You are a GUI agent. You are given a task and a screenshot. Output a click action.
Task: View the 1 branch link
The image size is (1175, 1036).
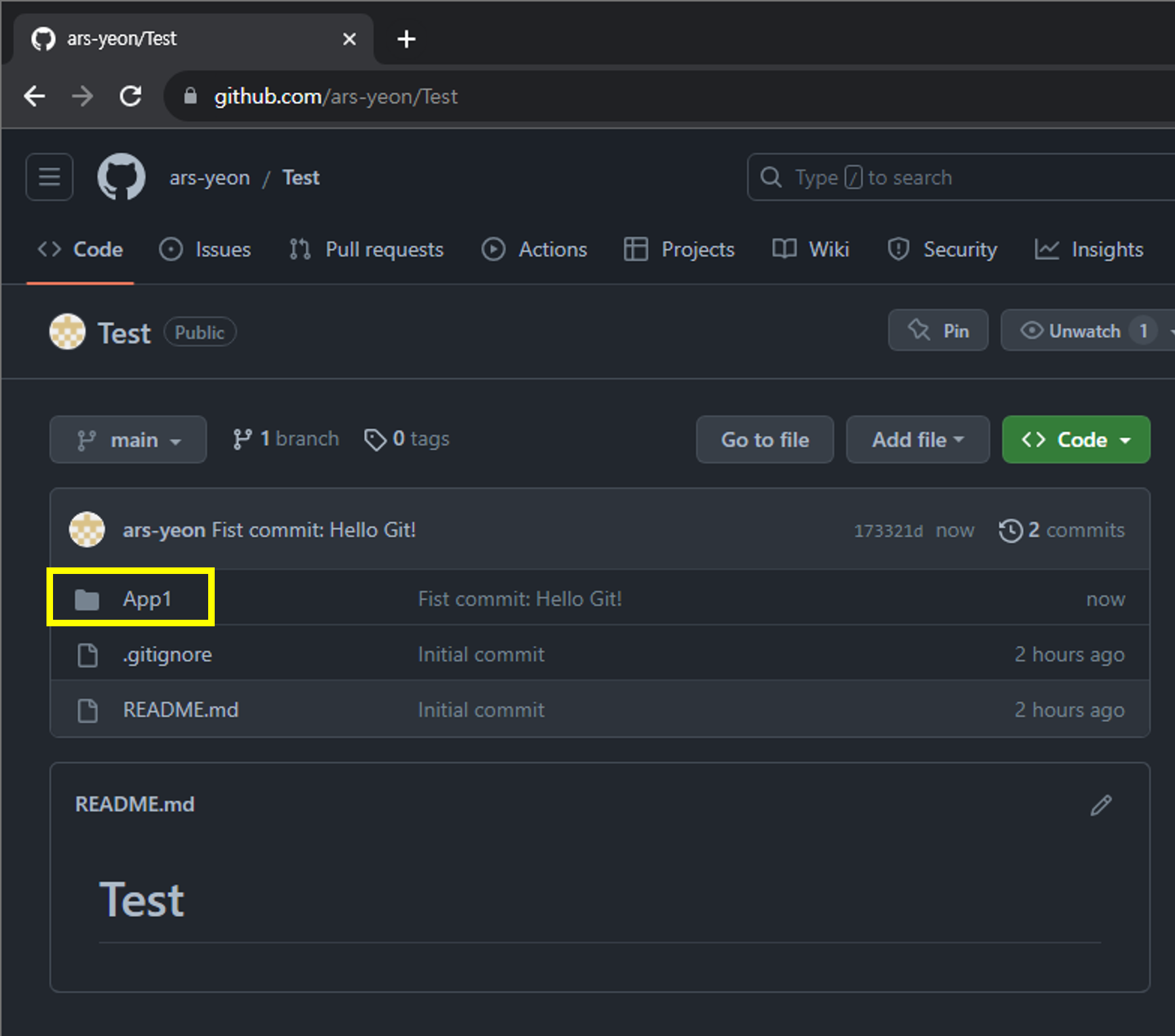coord(286,438)
